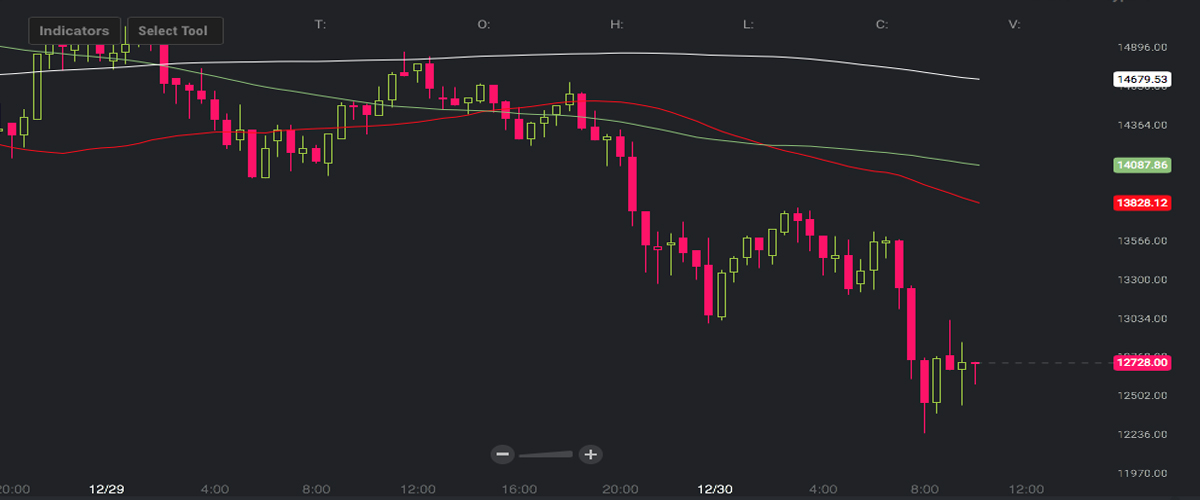1200x500 pixels.
Task: Click the 11970.00 price axis label
Action: pyautogui.click(x=1140, y=473)
